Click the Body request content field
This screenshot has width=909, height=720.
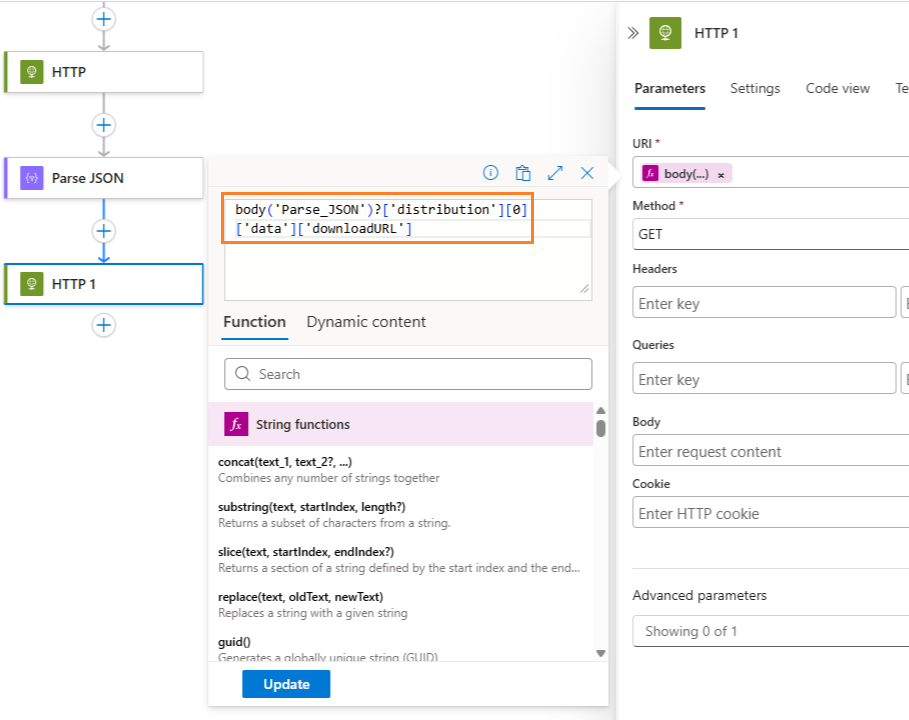771,450
